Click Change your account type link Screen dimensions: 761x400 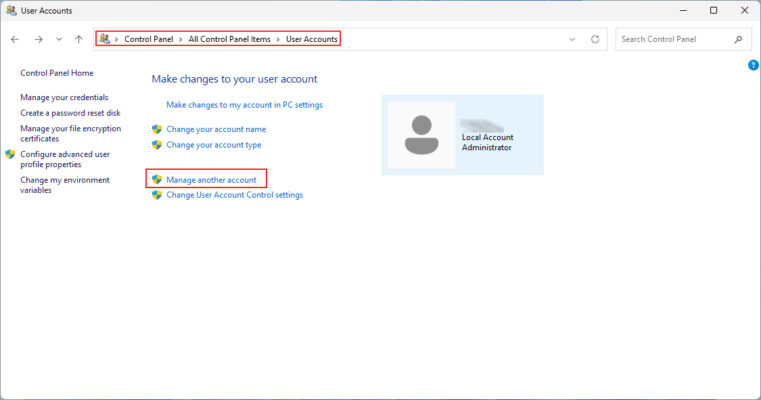click(213, 145)
